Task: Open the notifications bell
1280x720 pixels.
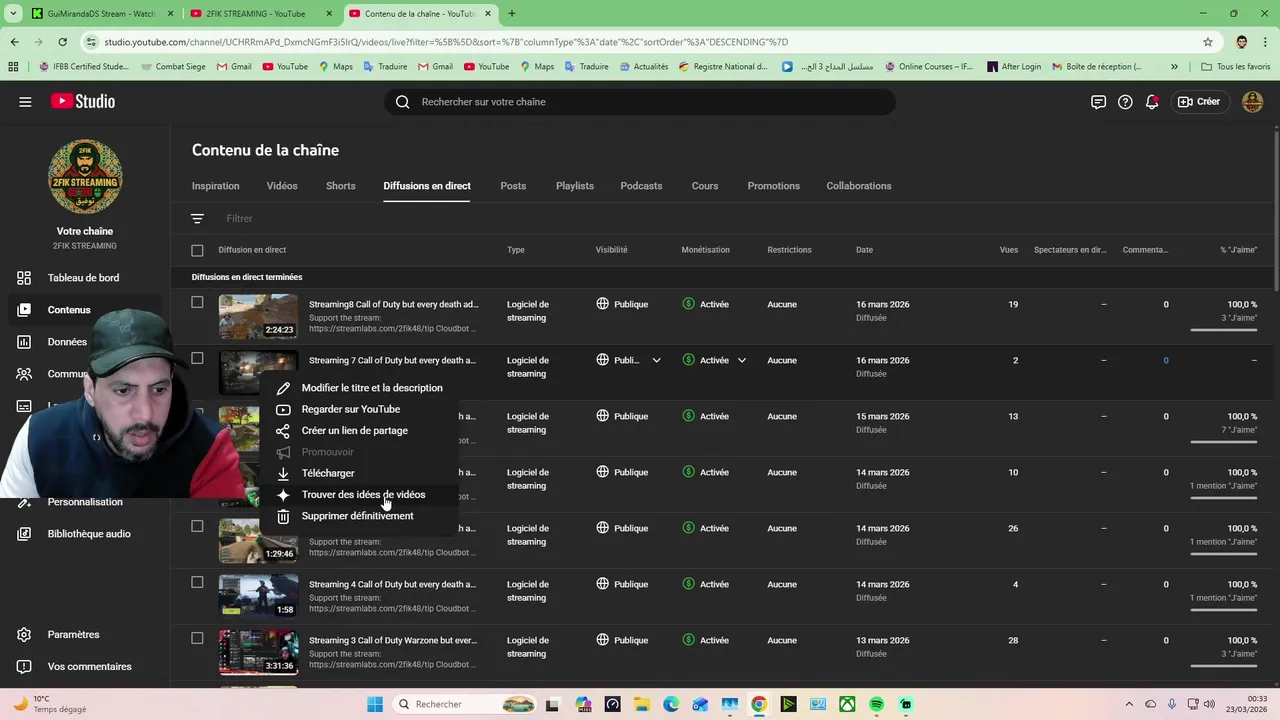Action: pos(1152,101)
